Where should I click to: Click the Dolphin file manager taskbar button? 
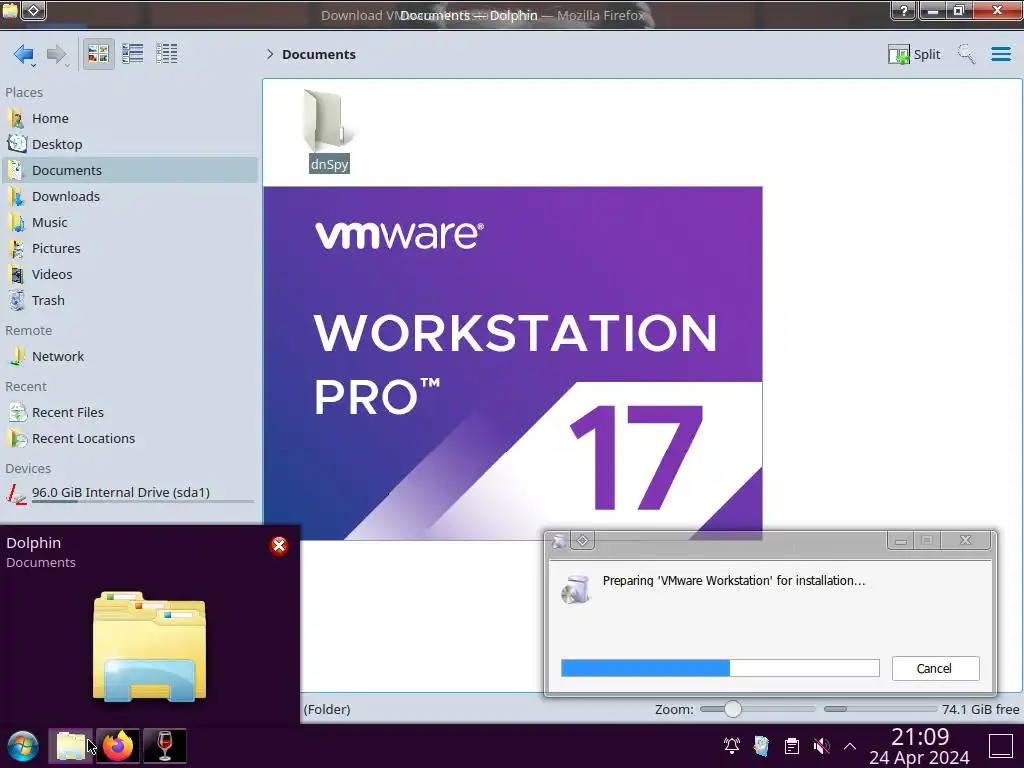point(71,746)
